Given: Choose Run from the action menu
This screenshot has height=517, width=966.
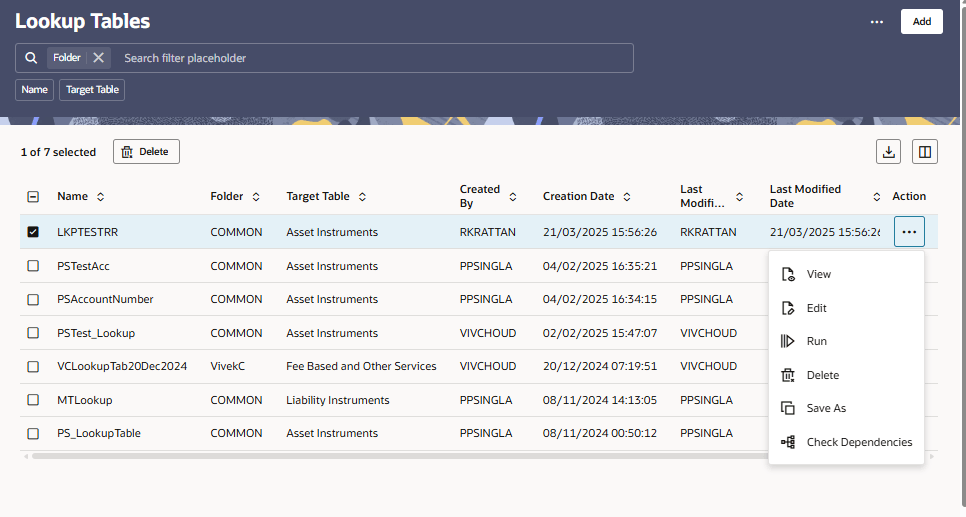Looking at the screenshot, I should point(846,341).
